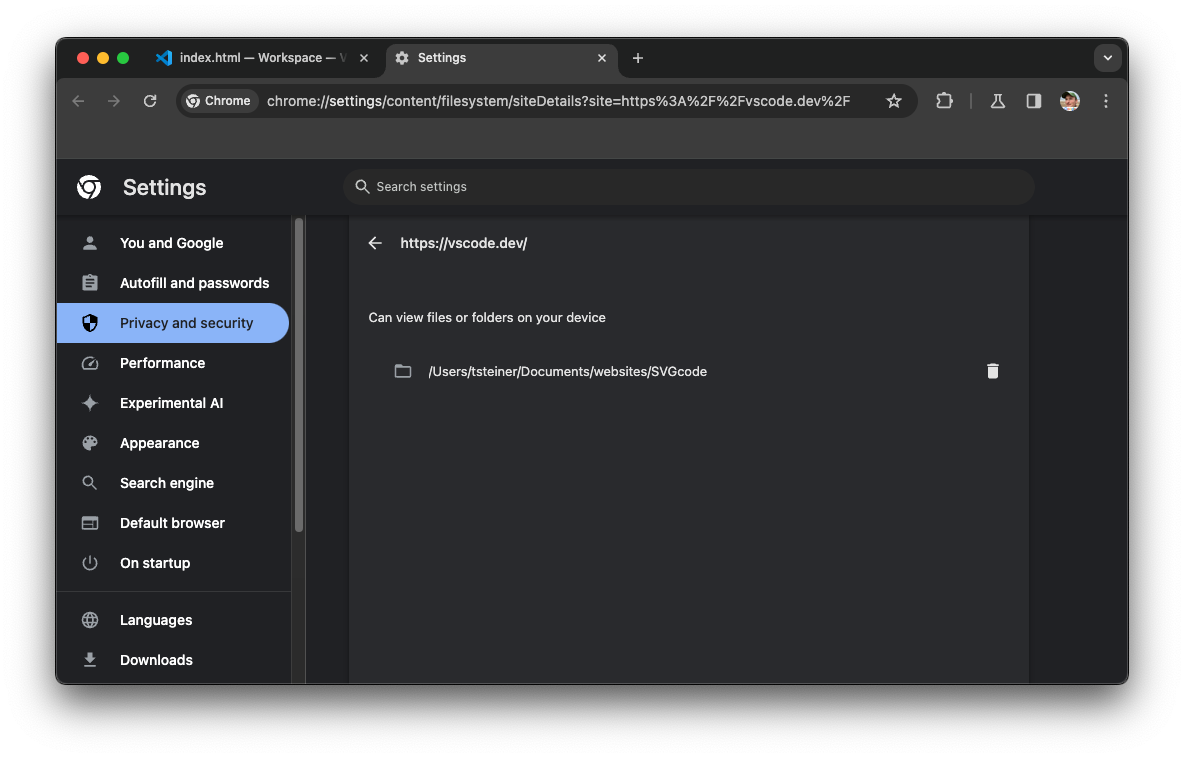Click the folder icon next to the SVGcode path
This screenshot has height=758, width=1184.
click(x=403, y=371)
